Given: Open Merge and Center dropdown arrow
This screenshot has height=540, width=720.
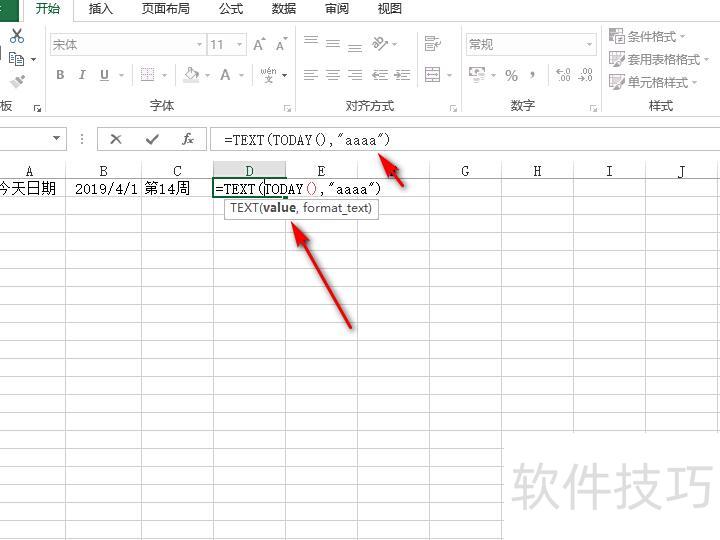Looking at the screenshot, I should (x=450, y=75).
